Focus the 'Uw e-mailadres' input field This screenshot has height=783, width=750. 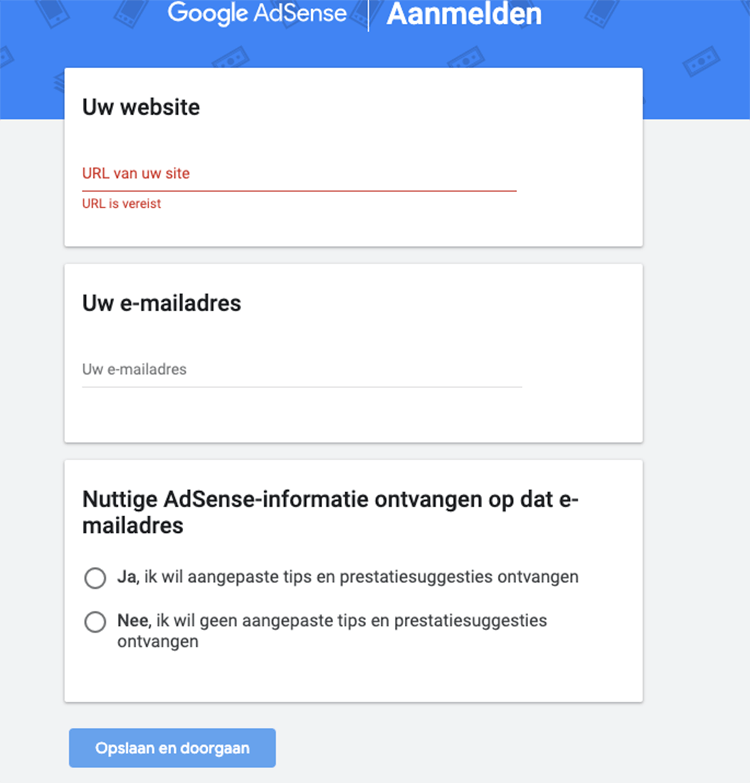point(301,370)
